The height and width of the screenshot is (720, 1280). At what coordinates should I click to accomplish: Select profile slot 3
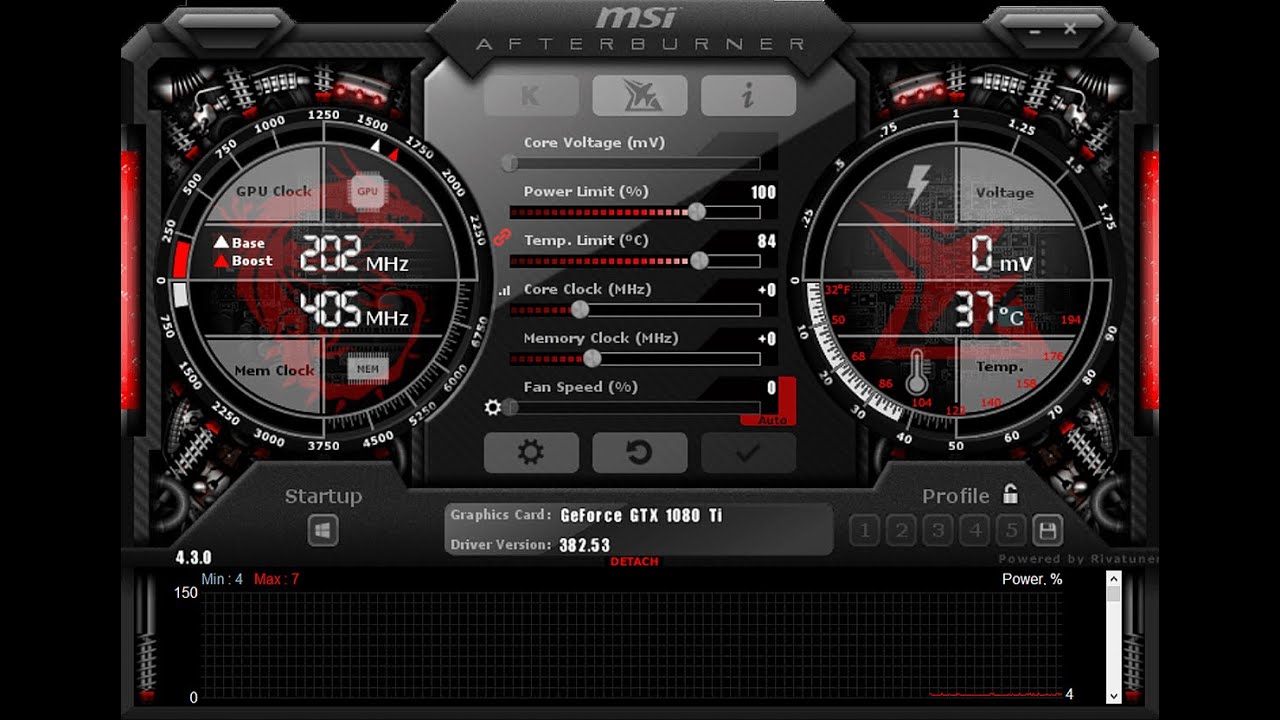[x=938, y=530]
